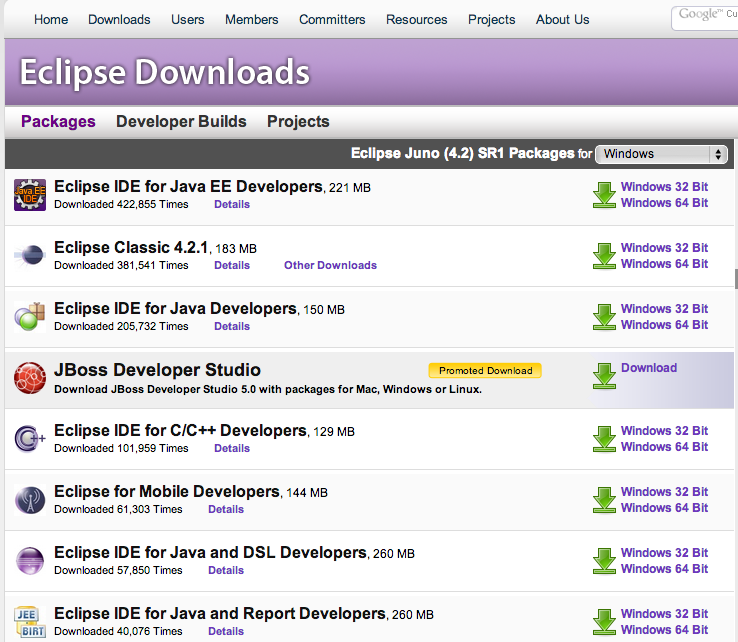Click the Eclipse IDE for Java EE Developers title
Viewport: 738px width, 642px height.
pos(189,187)
